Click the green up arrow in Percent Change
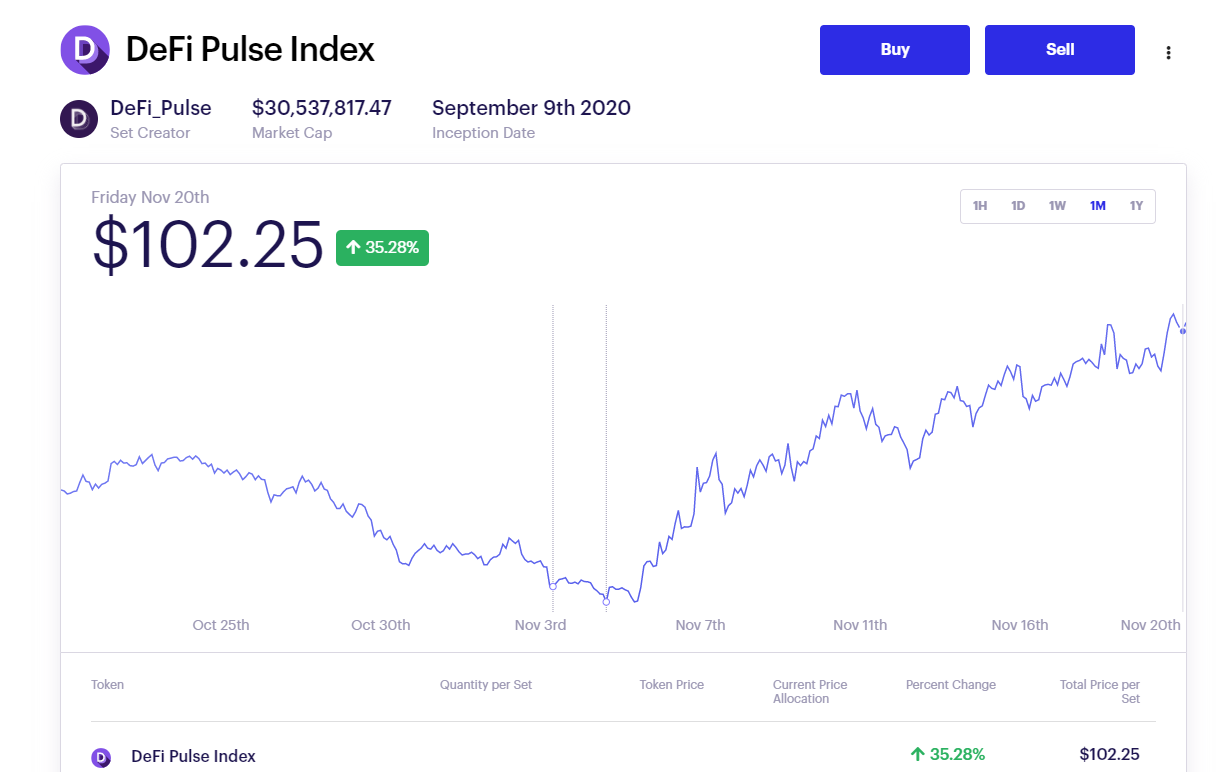 pyautogui.click(x=916, y=754)
